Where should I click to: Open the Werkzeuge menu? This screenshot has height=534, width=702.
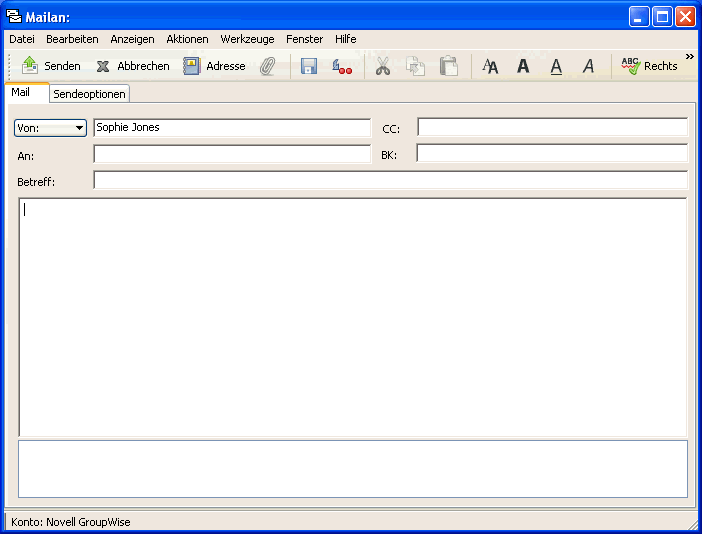click(247, 39)
